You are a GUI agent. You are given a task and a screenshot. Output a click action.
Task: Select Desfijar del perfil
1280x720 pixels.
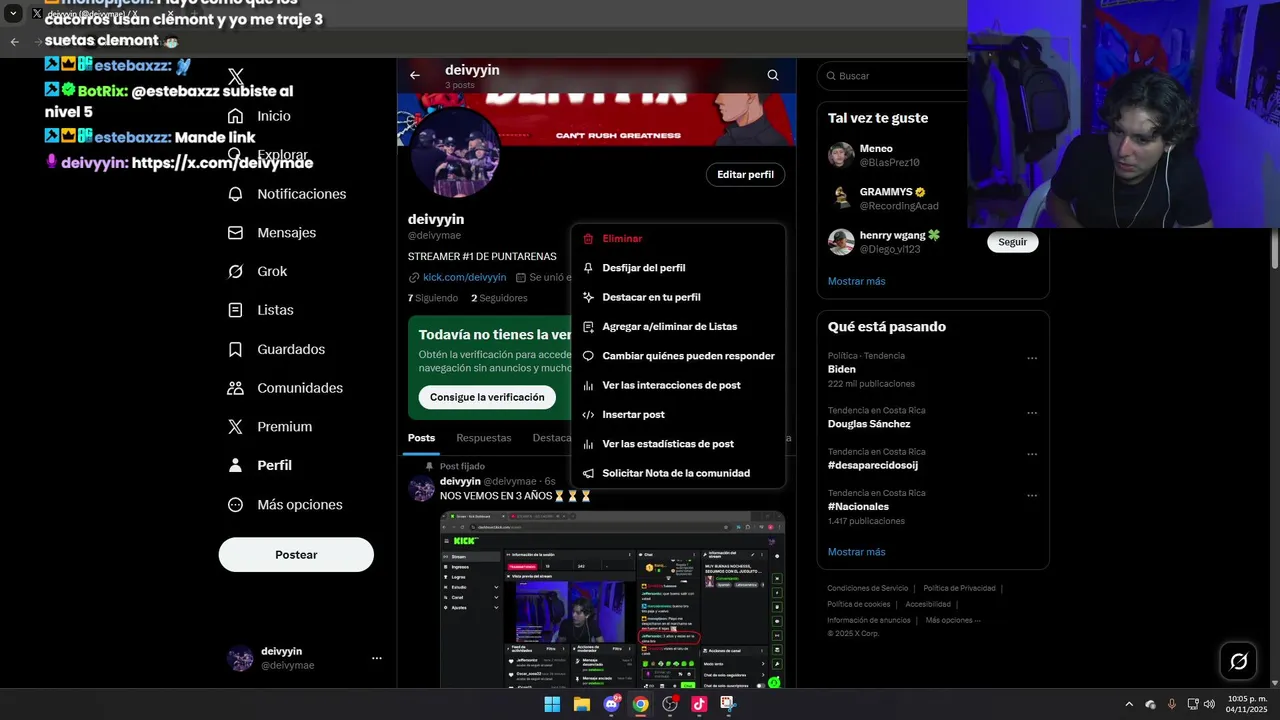pos(678,268)
